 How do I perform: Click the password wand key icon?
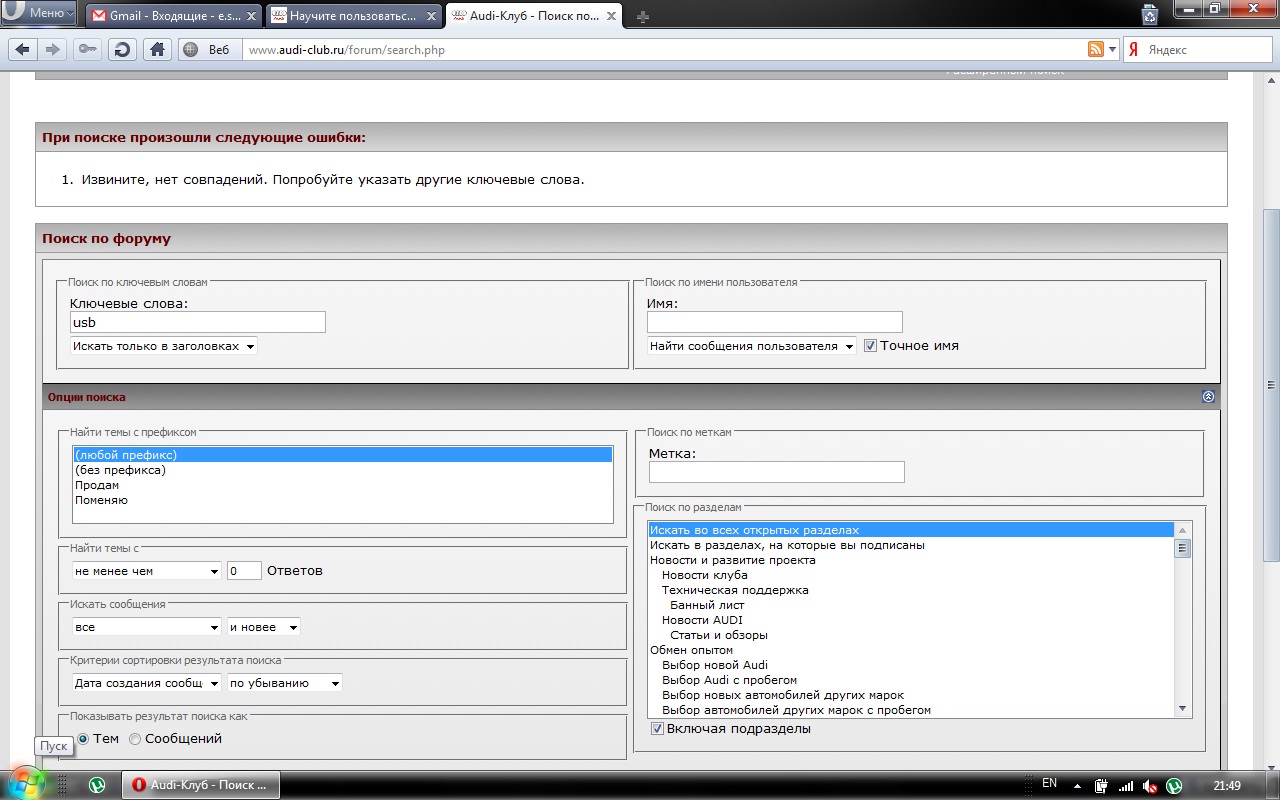[x=88, y=50]
